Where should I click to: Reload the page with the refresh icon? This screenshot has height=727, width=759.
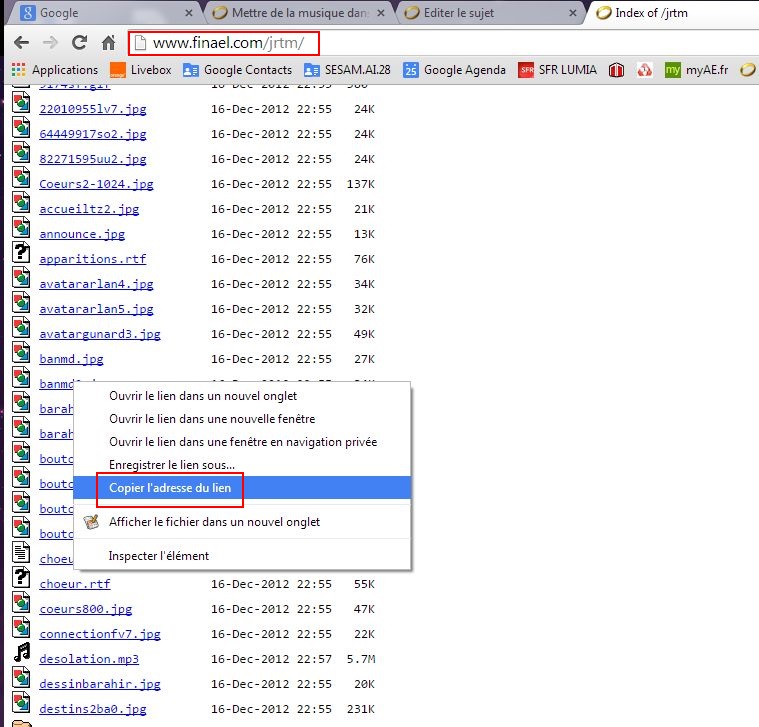coord(79,44)
